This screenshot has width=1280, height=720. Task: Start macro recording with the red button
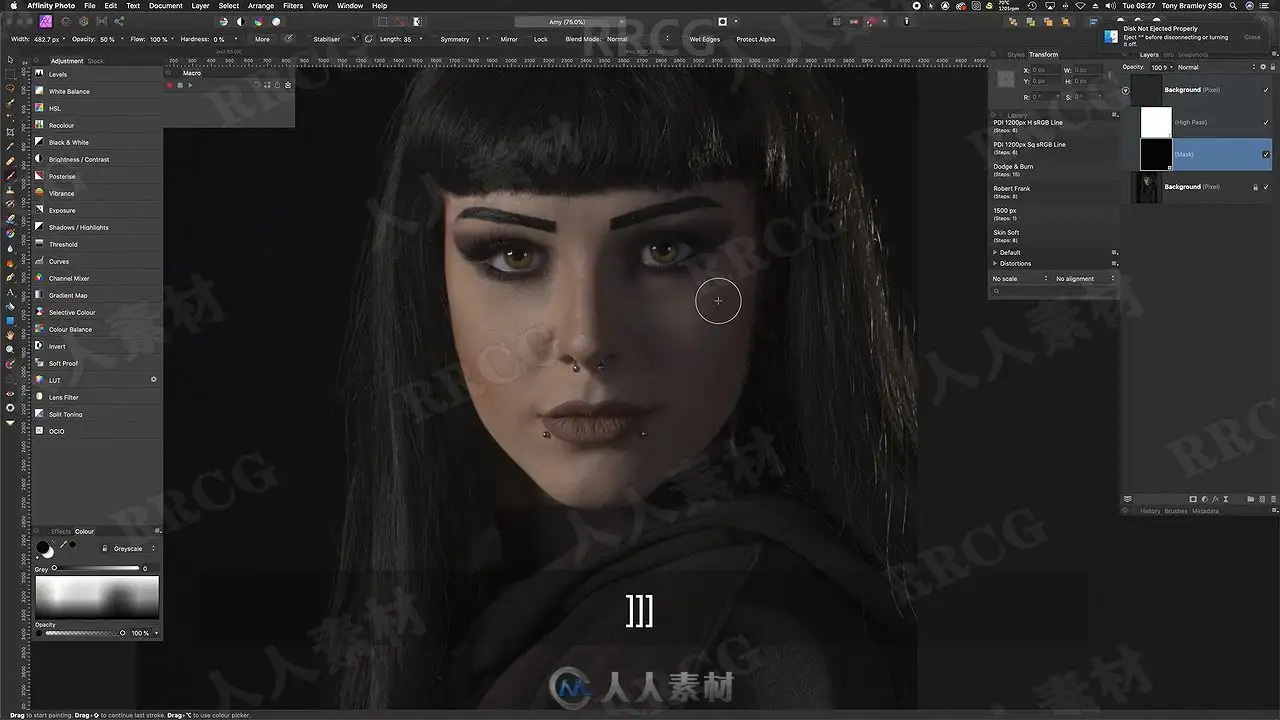point(170,85)
